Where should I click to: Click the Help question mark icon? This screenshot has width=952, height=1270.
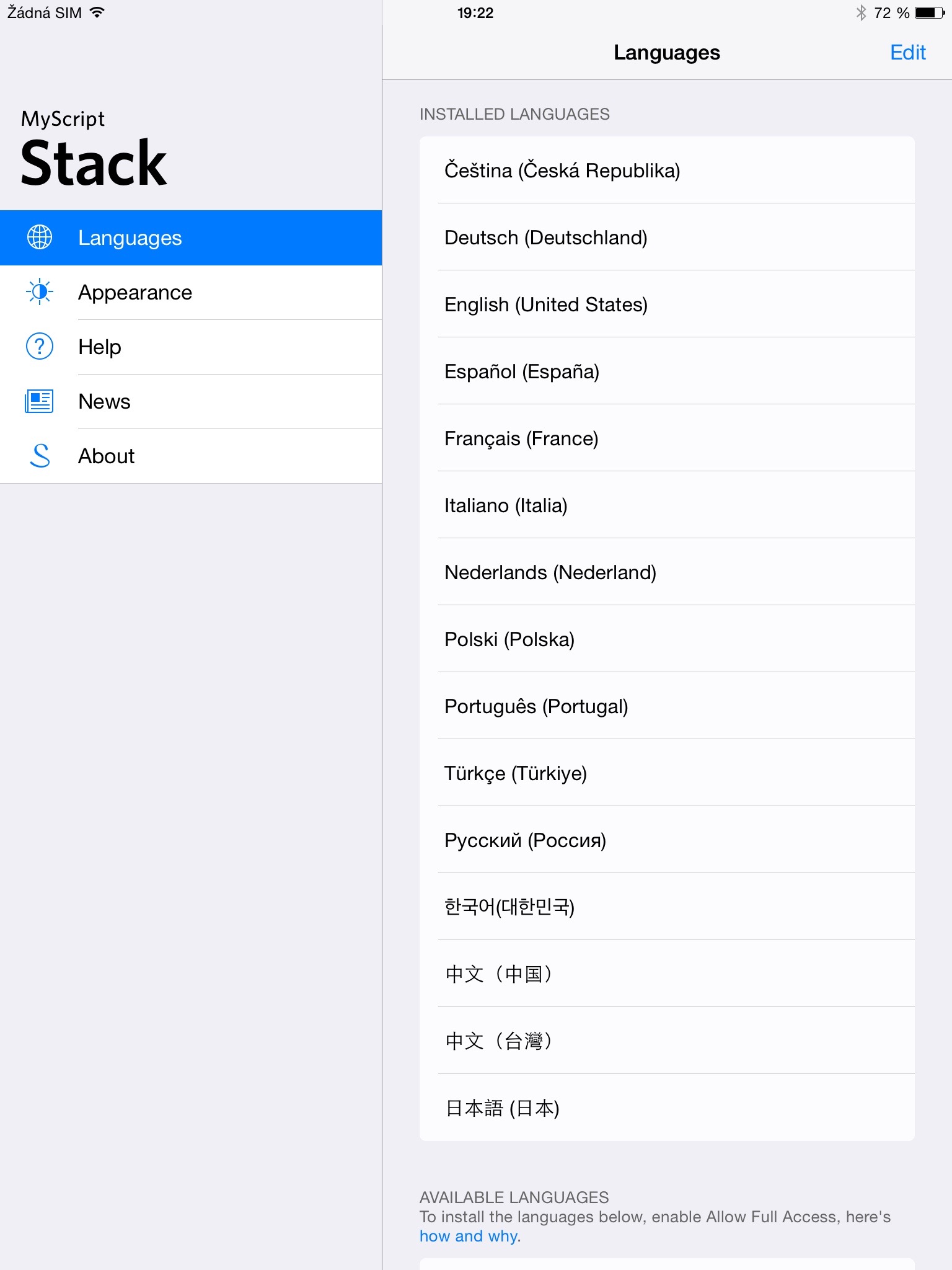pos(40,347)
